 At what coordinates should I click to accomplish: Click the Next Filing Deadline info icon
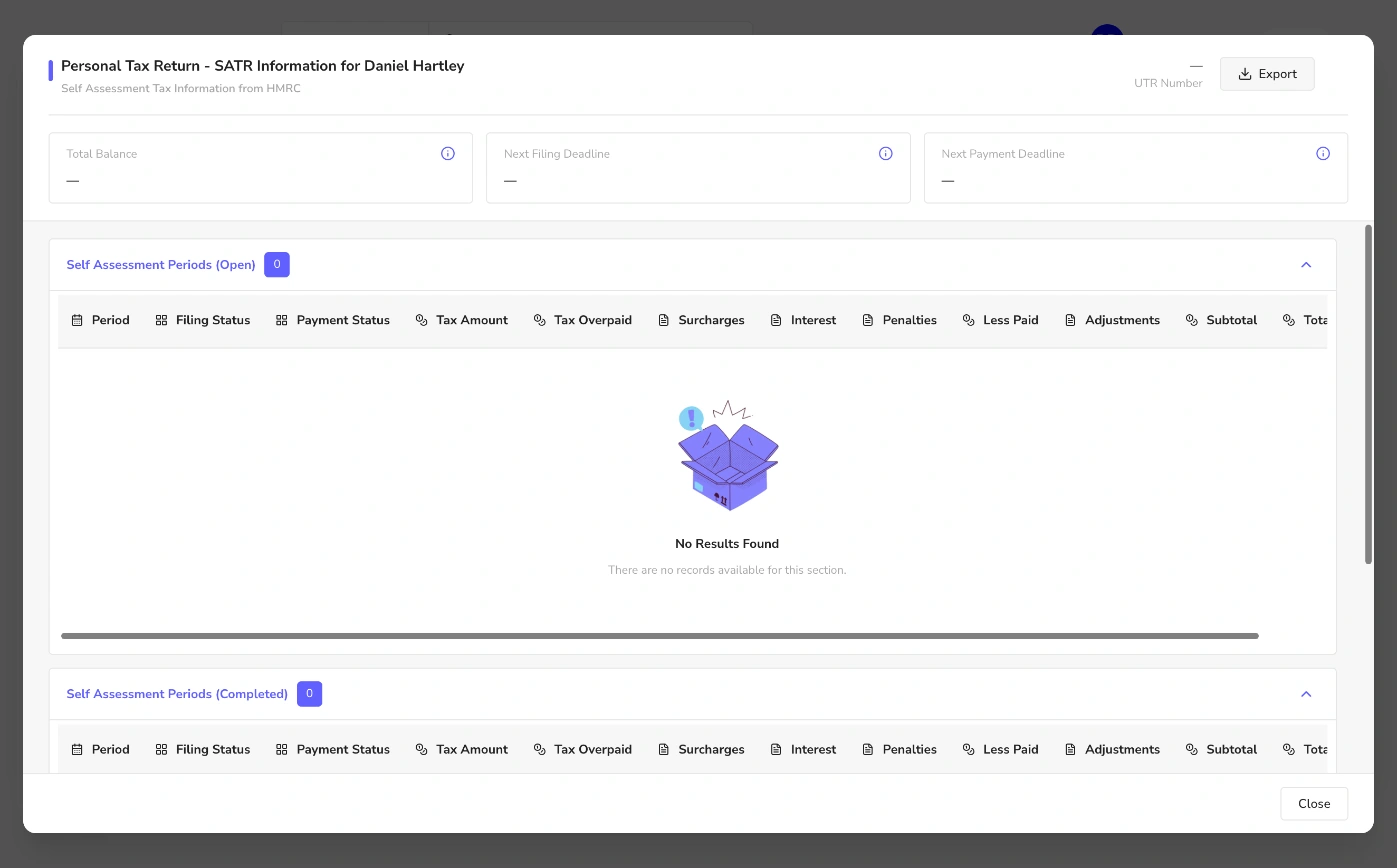(885, 154)
